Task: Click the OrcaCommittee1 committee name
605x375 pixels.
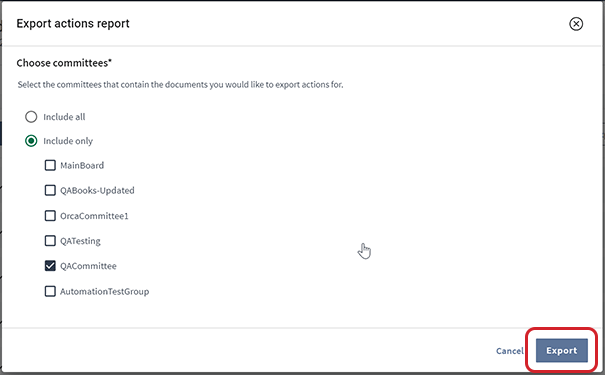Action: tap(94, 216)
